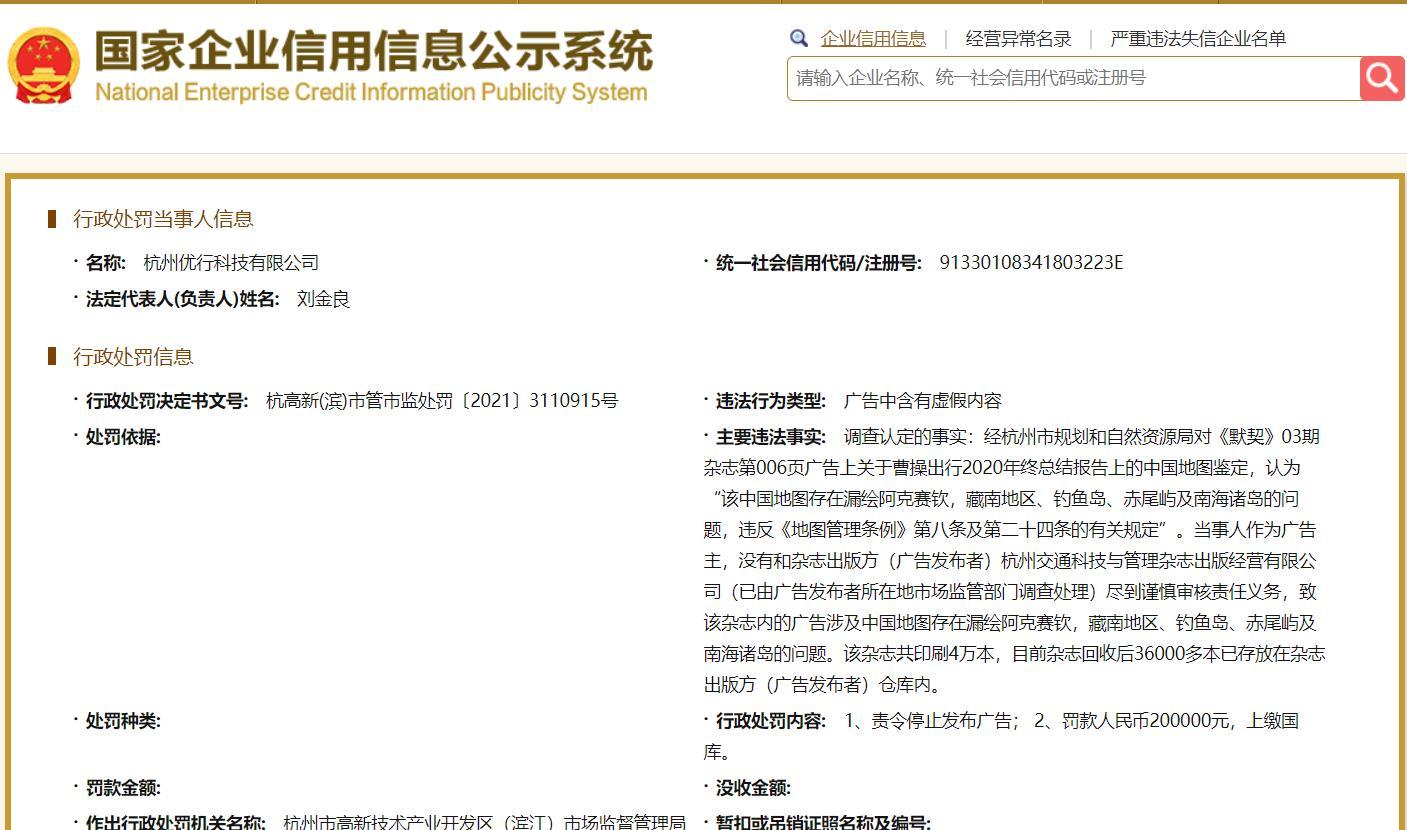1407x830 pixels.
Task: Click the national emblem logo
Action: [43, 65]
